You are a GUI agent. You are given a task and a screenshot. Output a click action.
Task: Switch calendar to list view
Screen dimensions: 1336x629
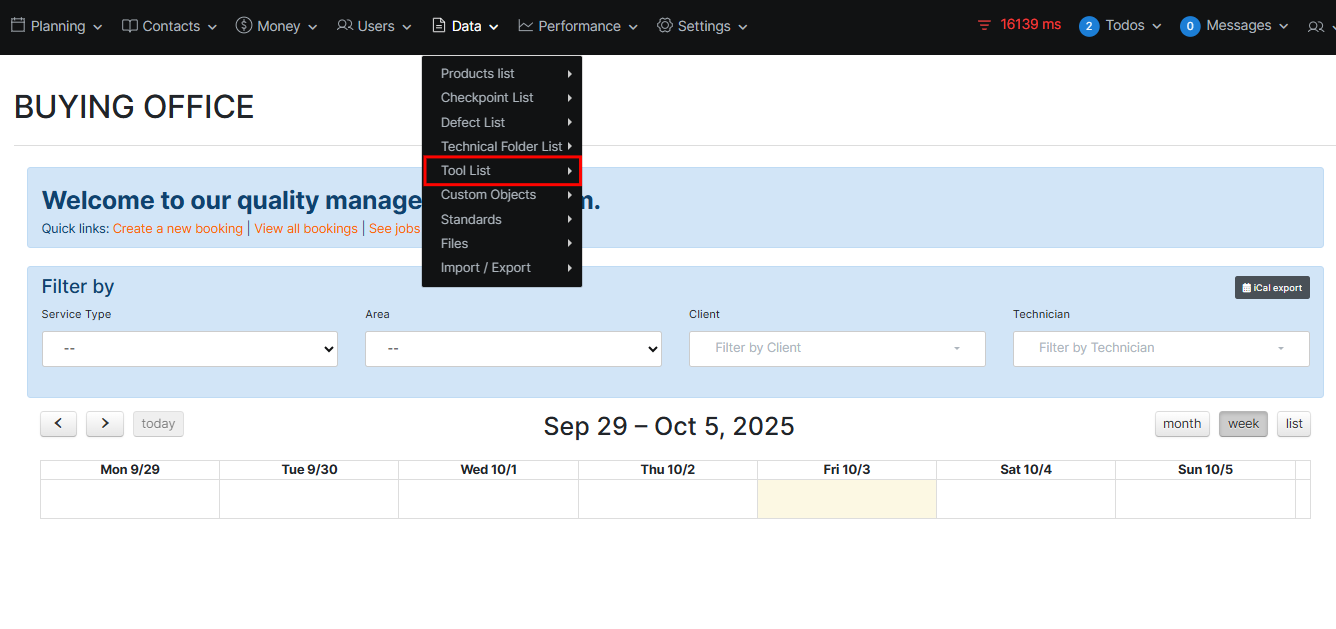(x=1294, y=424)
